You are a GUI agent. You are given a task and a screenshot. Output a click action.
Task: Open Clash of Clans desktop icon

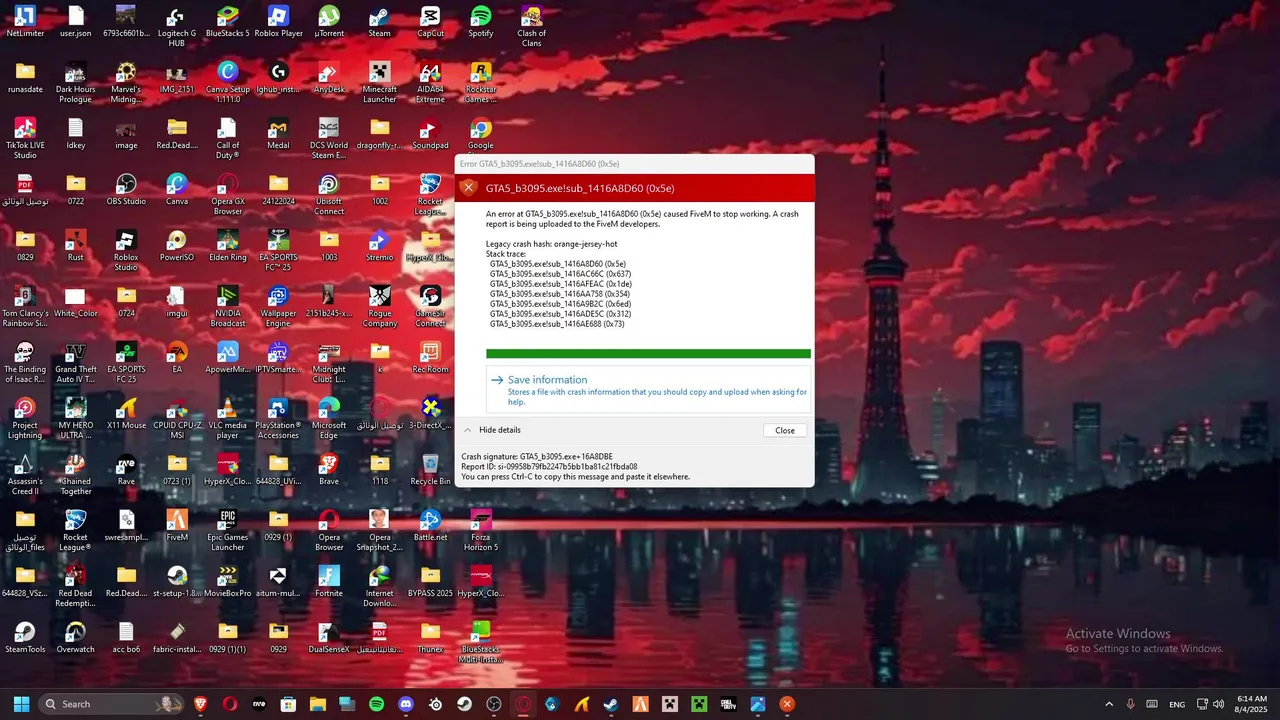click(532, 26)
